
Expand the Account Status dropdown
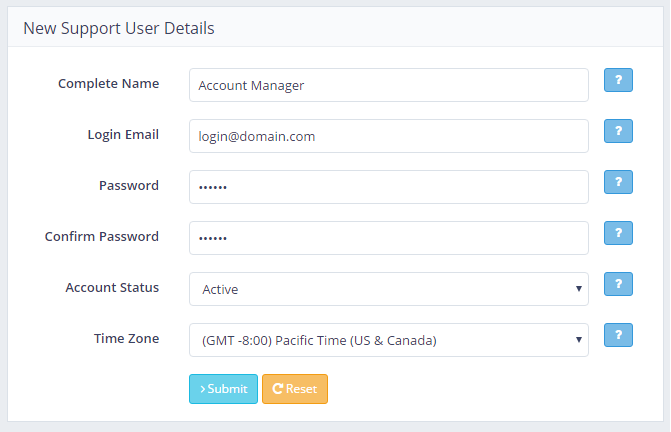point(388,289)
